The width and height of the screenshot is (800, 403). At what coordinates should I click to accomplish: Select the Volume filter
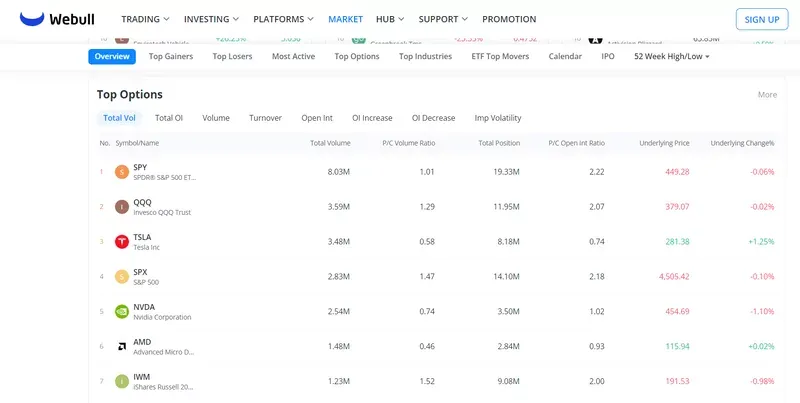point(216,118)
